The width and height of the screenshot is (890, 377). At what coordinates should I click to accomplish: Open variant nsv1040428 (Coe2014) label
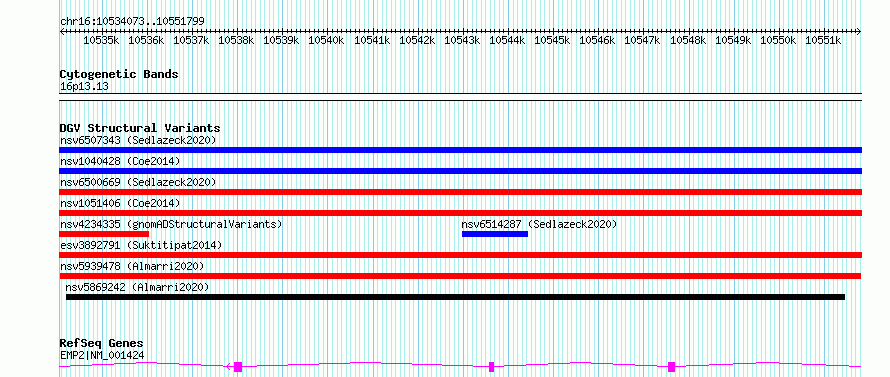[x=120, y=161]
